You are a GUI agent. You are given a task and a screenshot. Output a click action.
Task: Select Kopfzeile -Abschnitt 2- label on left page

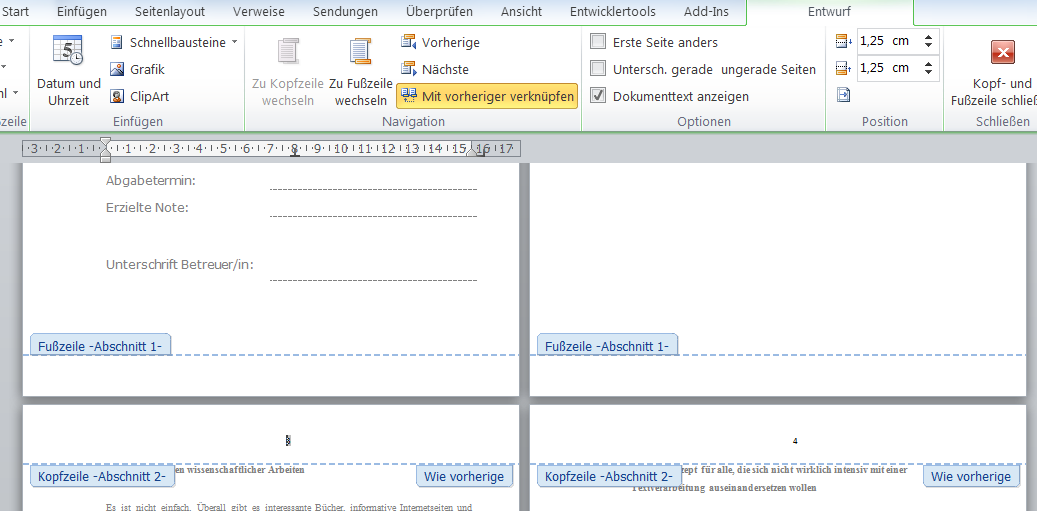coord(103,477)
